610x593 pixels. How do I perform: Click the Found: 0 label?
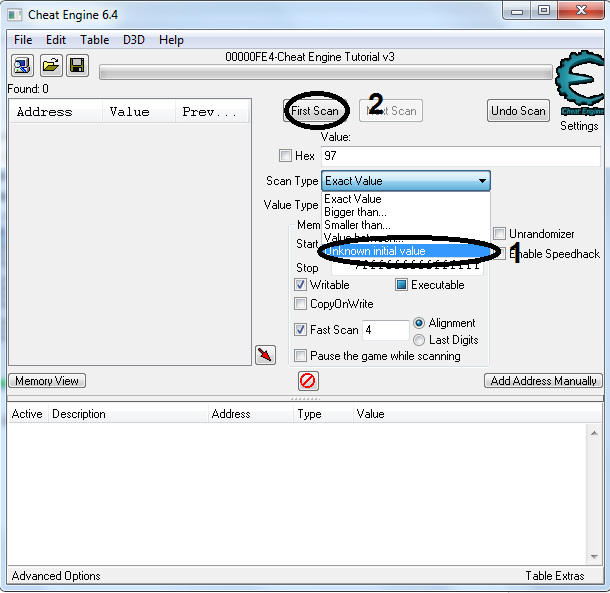[28, 89]
